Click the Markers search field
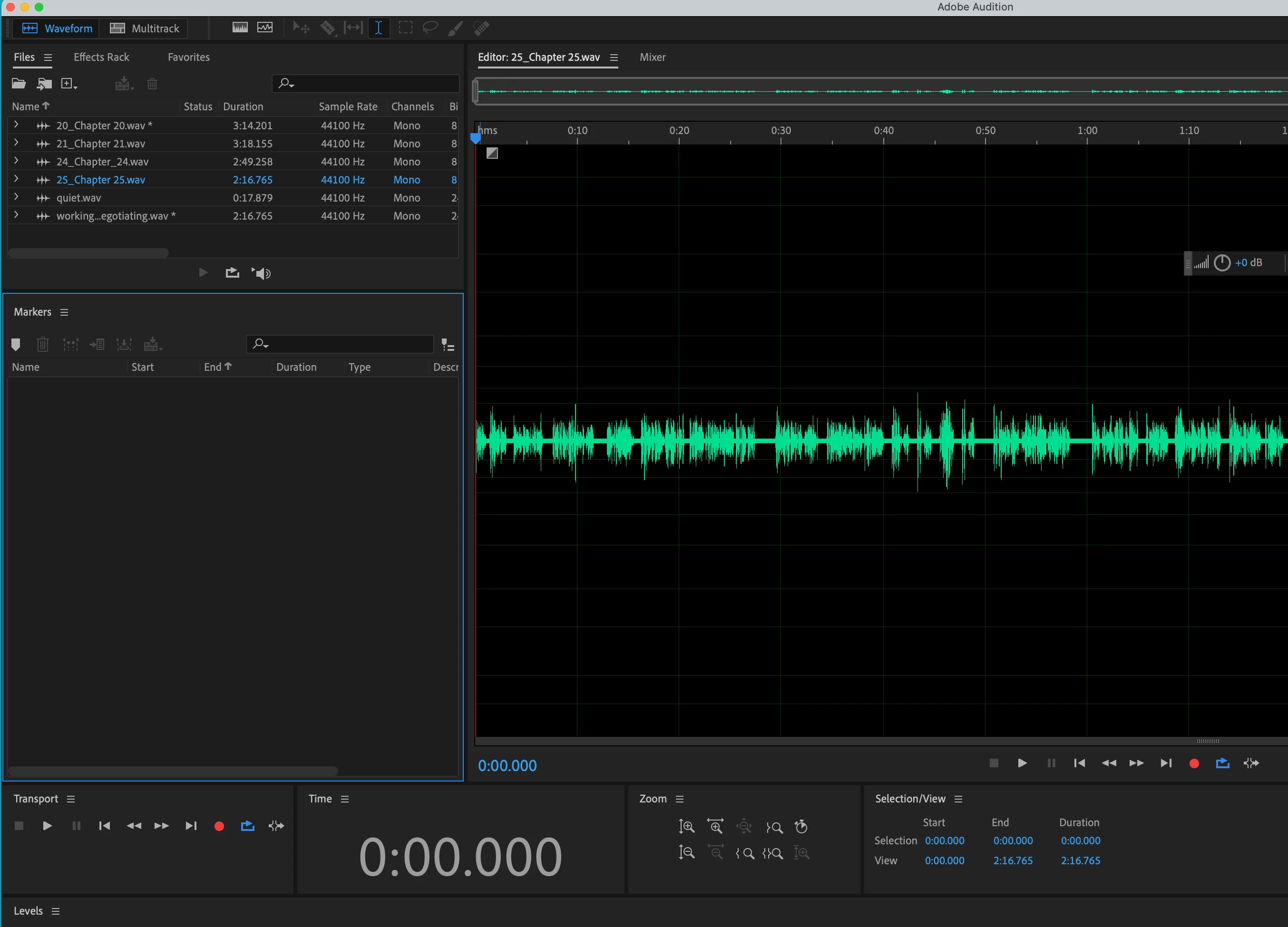This screenshot has height=927, width=1288. [x=346, y=344]
